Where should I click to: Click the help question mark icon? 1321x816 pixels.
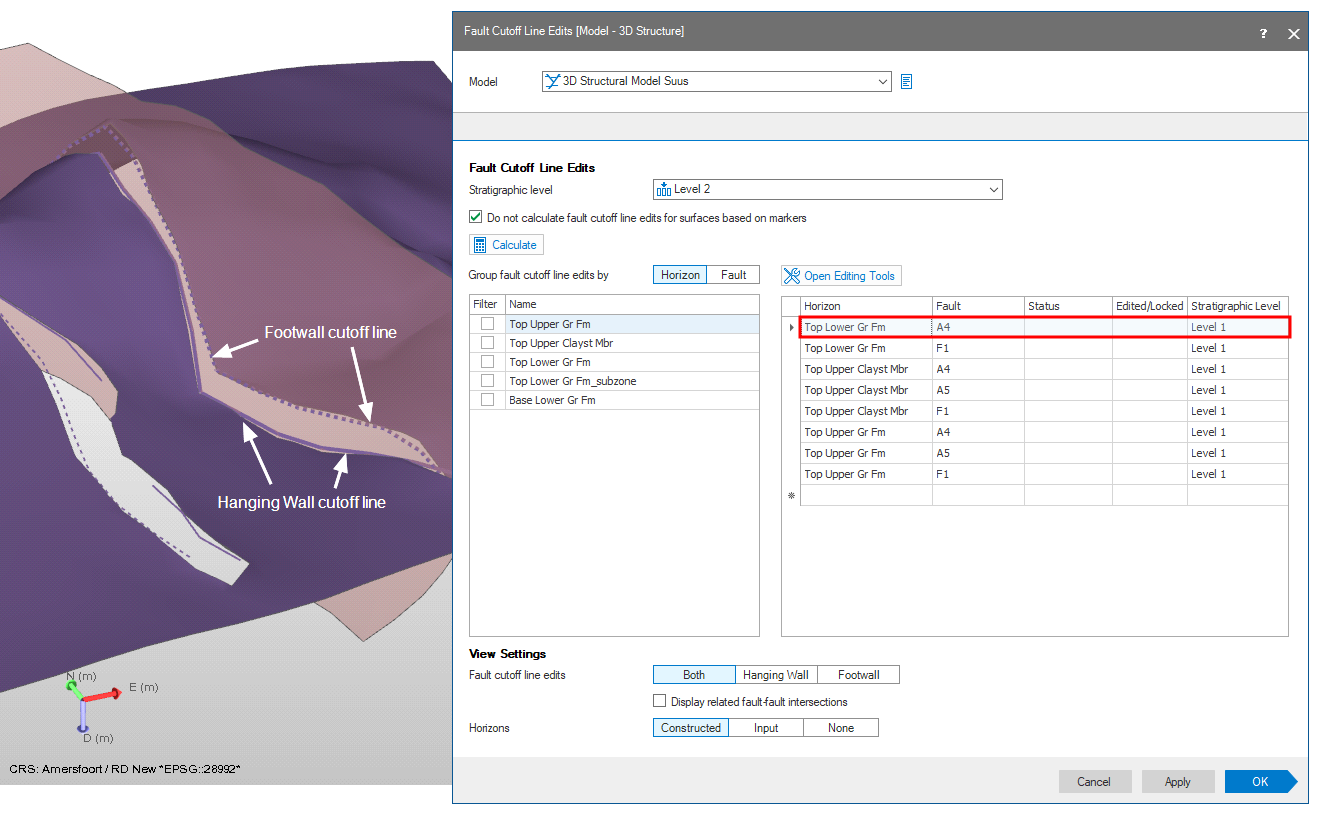[1262, 33]
